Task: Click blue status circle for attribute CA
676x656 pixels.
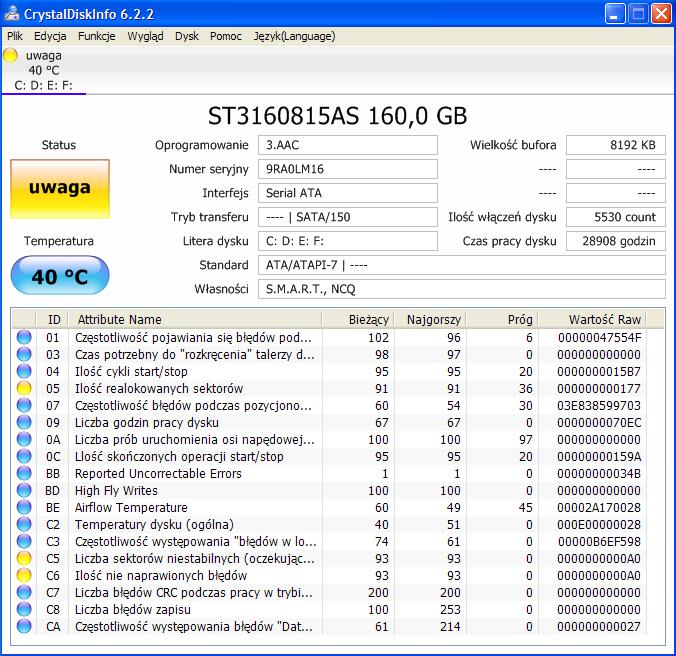Action: tap(24, 627)
